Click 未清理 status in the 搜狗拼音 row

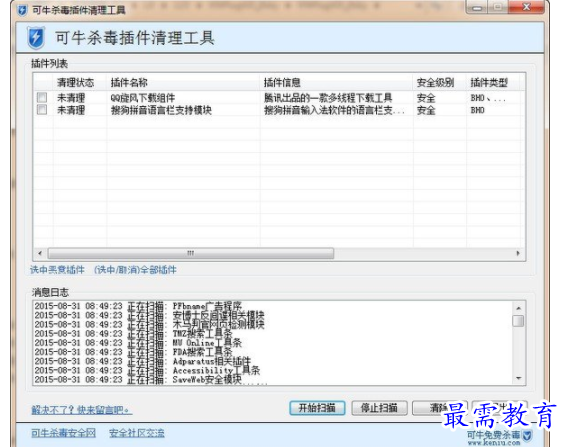[71, 110]
